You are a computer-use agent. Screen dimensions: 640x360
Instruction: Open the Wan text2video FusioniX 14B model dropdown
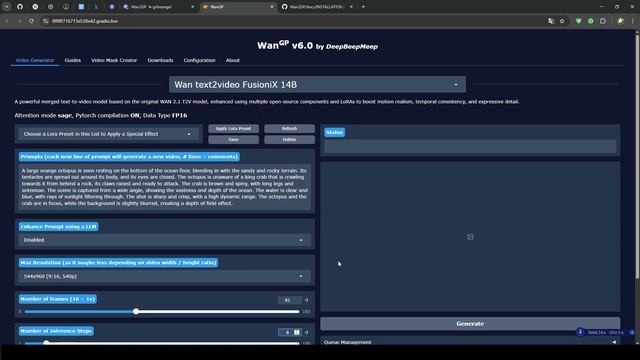(317, 84)
